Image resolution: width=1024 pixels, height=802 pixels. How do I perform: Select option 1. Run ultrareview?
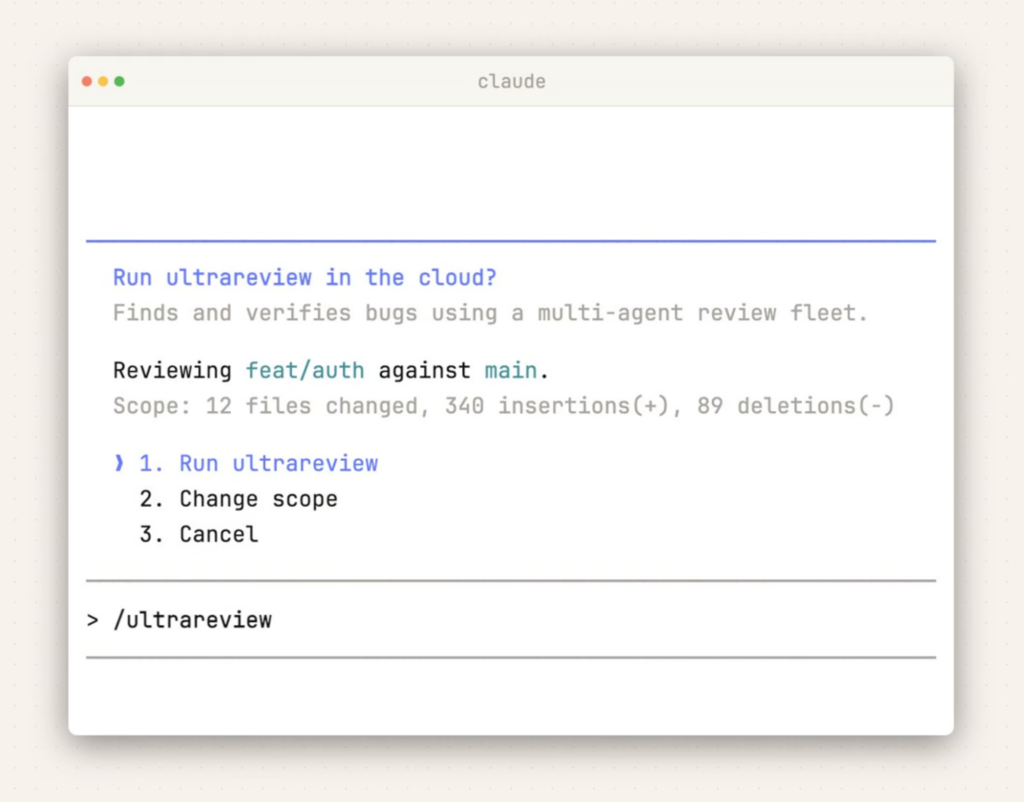pos(259,463)
